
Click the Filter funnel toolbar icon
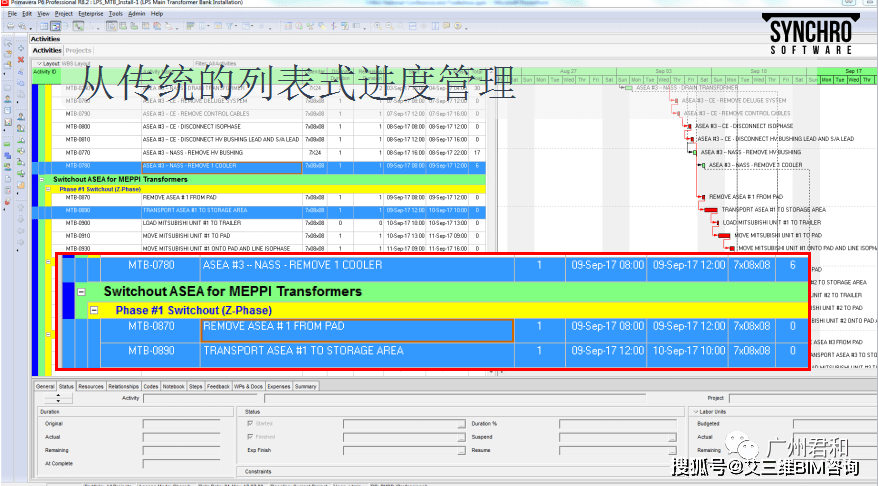(230, 26)
